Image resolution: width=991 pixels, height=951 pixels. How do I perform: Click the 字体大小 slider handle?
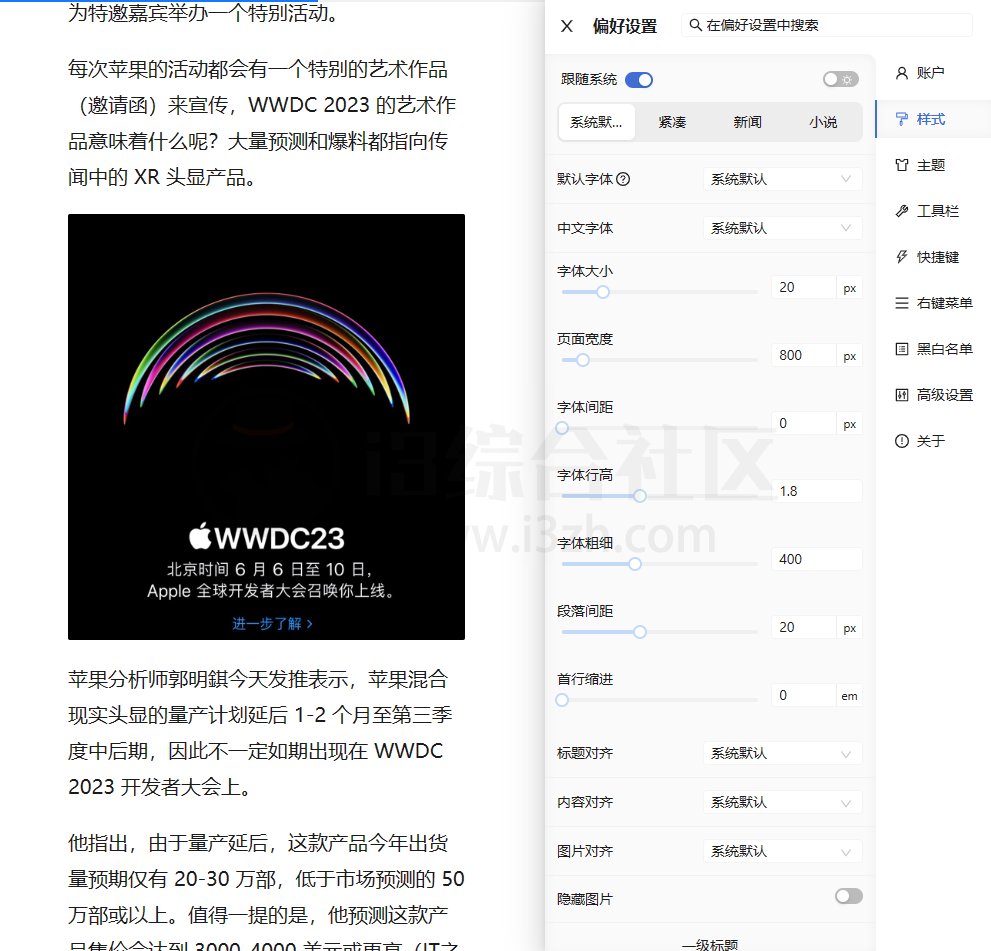click(603, 292)
